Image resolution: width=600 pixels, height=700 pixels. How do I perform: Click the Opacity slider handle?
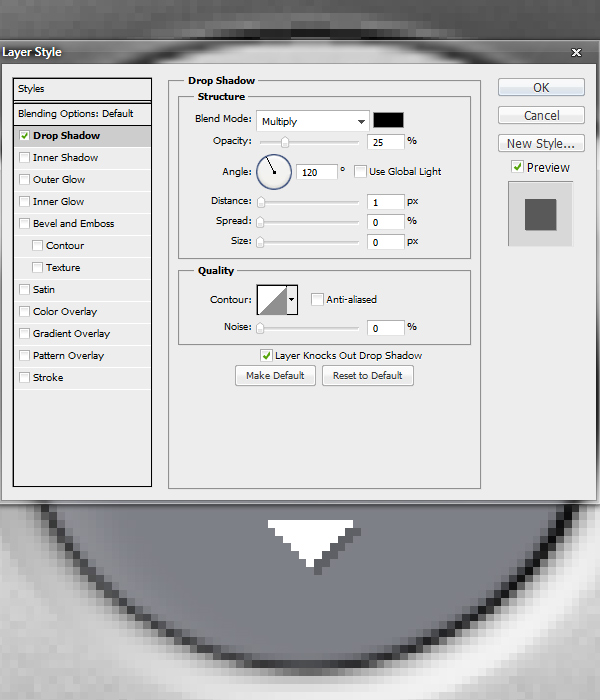pyautogui.click(x=284, y=142)
